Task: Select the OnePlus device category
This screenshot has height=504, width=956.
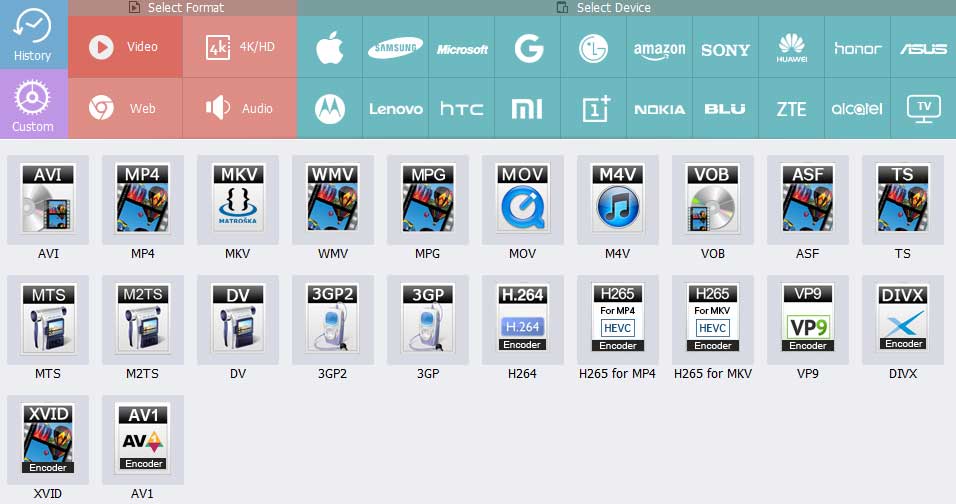Action: point(594,108)
